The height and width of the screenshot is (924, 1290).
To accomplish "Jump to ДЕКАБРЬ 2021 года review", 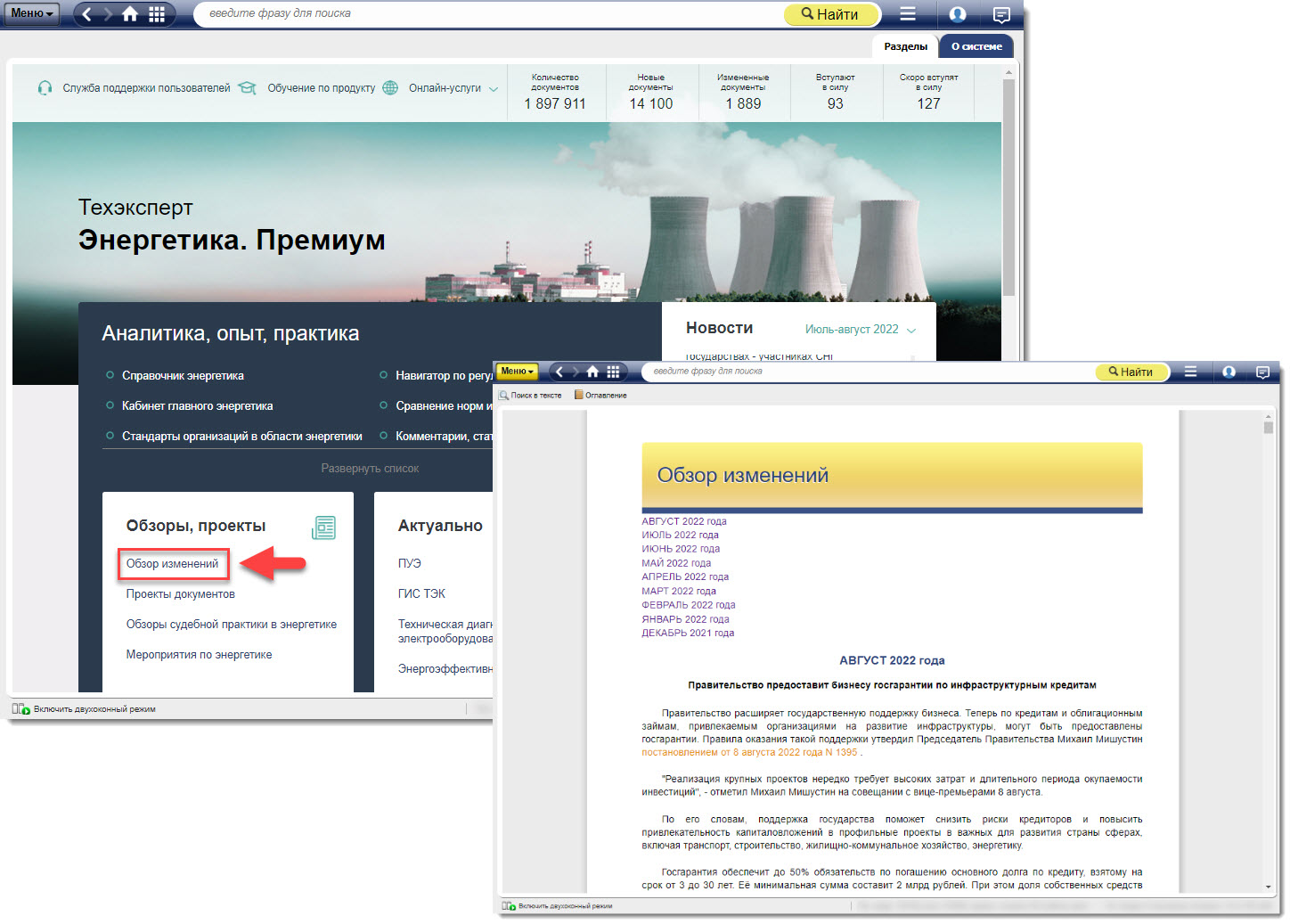I will coord(688,634).
